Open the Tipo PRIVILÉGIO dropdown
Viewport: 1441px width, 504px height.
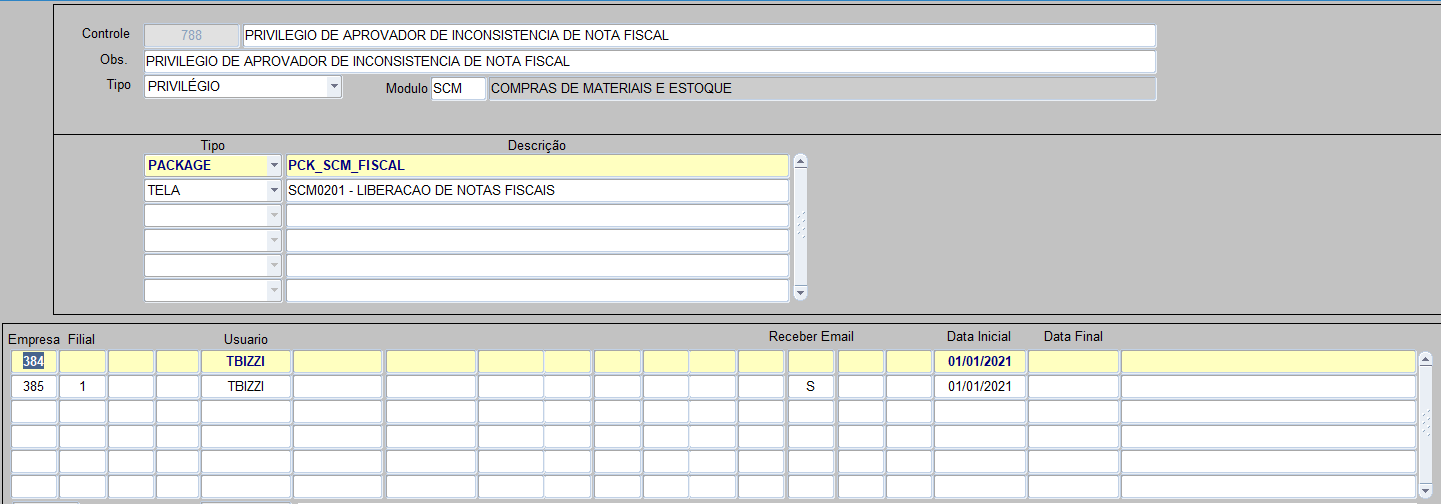pos(334,87)
